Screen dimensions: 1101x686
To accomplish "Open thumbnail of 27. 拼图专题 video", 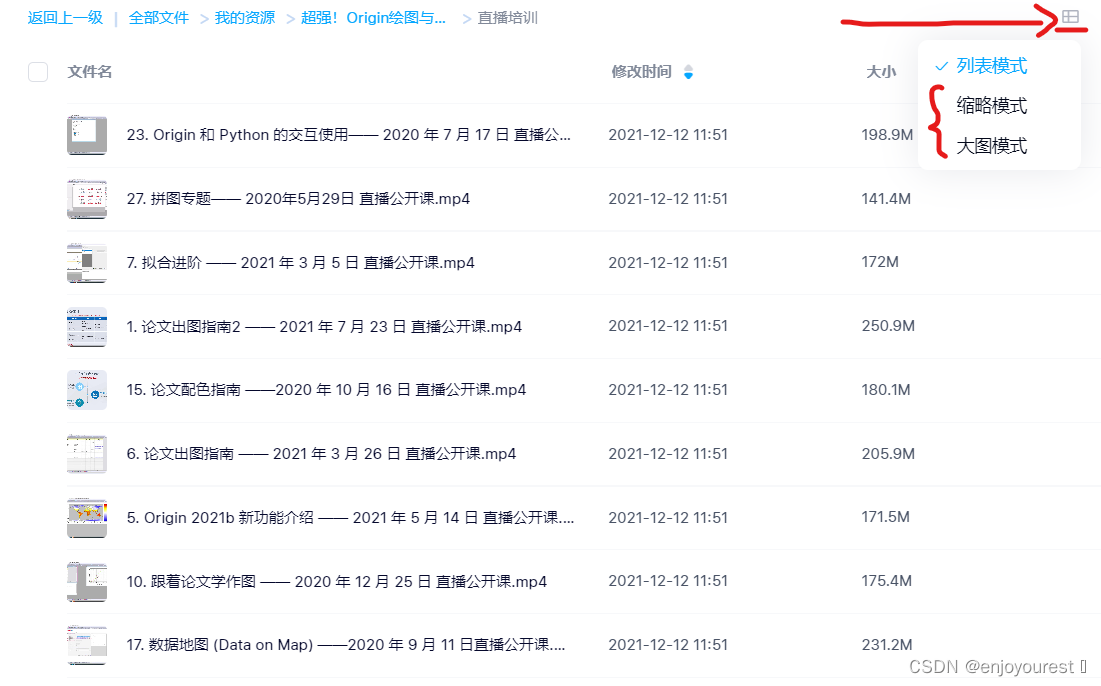I will pyautogui.click(x=87, y=199).
